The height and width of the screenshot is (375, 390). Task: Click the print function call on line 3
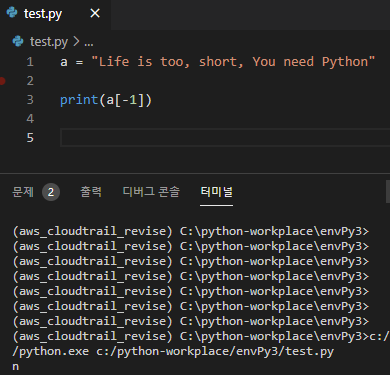[x=79, y=100]
